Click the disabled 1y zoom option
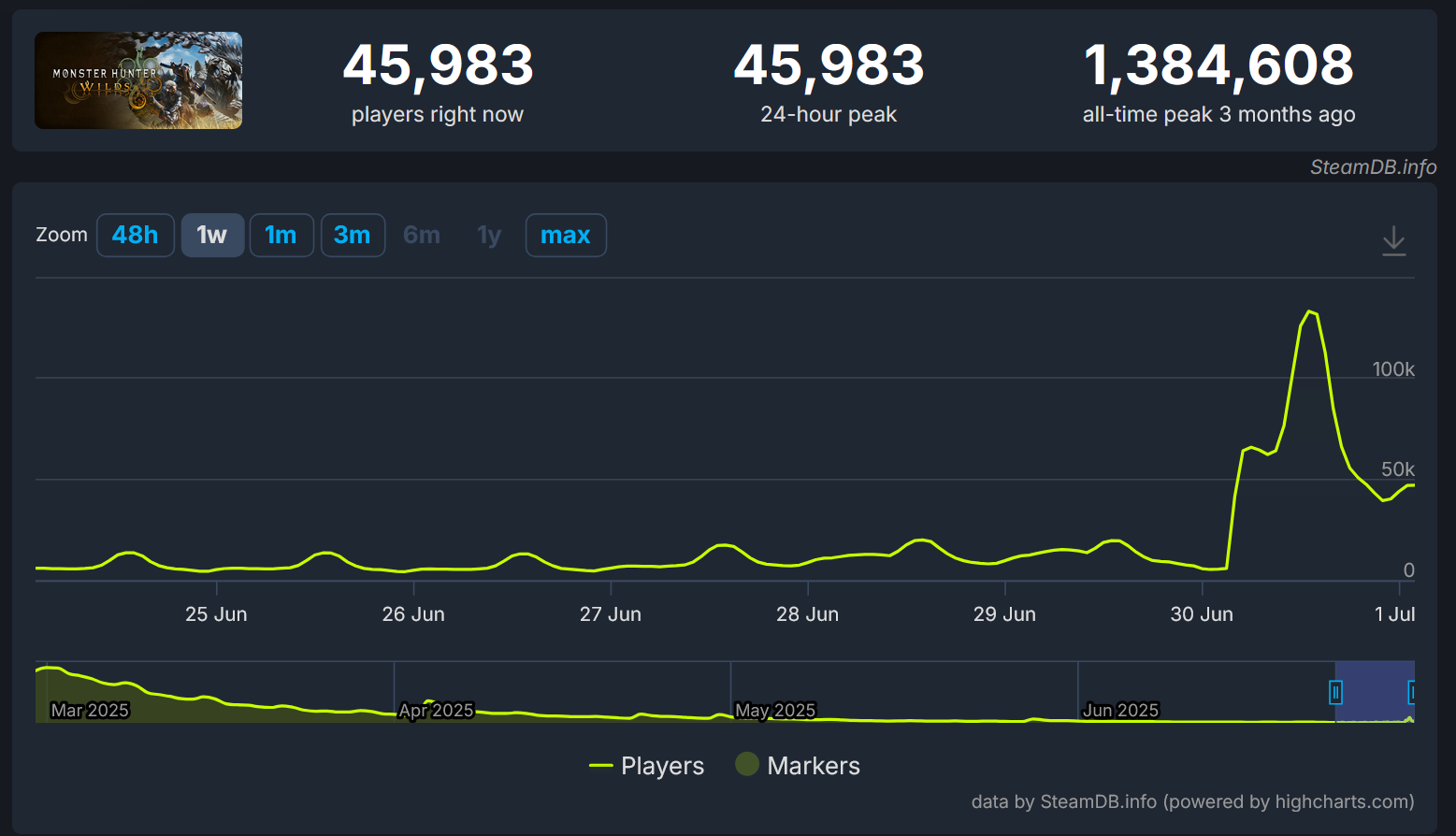1456x836 pixels. [x=489, y=235]
